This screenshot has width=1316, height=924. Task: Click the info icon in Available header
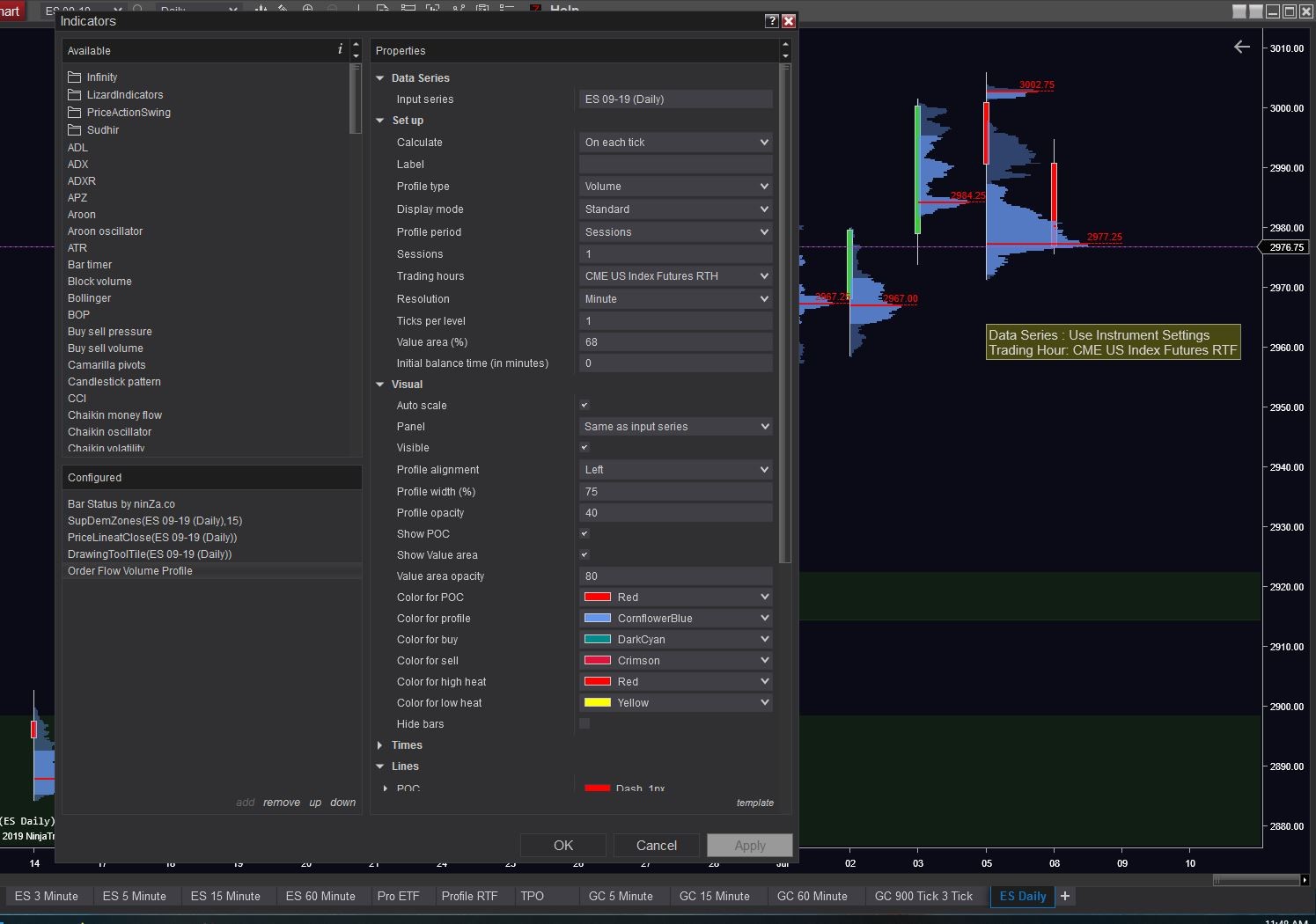point(340,50)
